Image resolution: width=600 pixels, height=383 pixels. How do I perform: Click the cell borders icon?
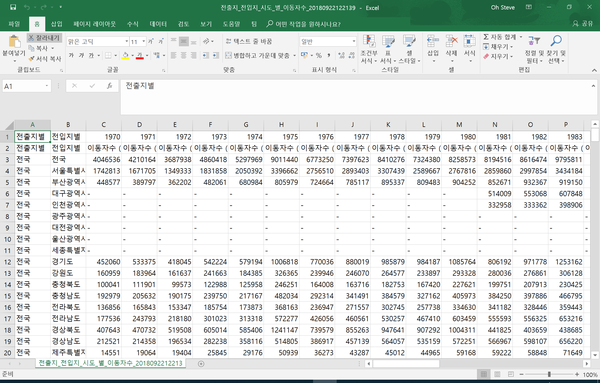coord(108,55)
